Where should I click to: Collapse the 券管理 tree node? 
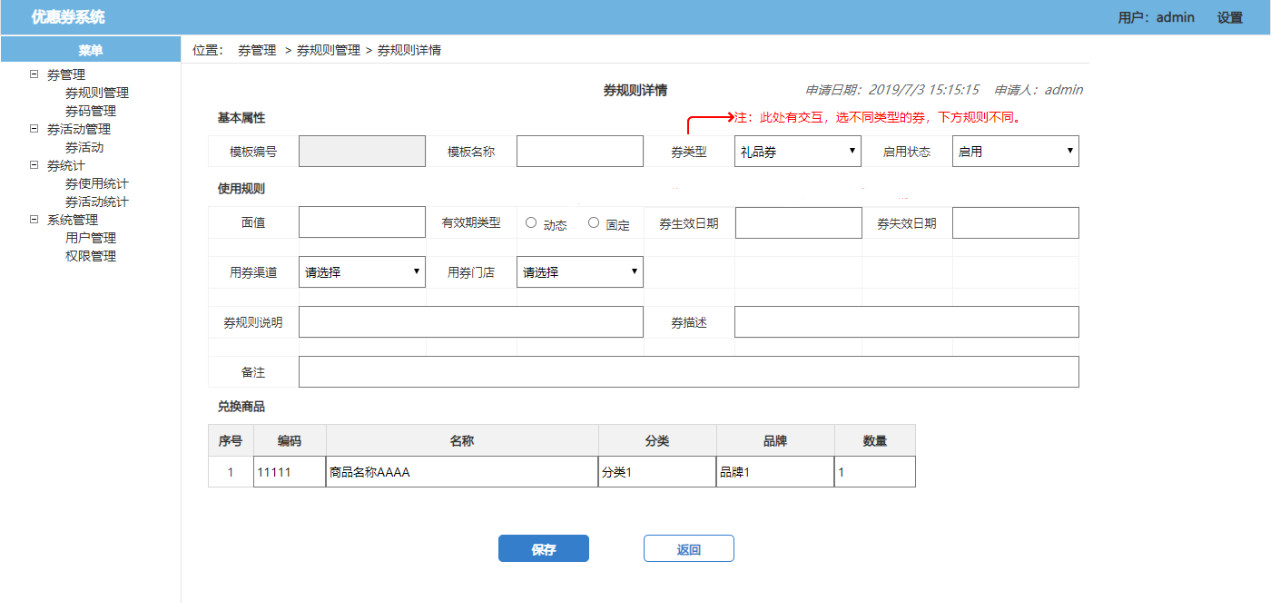[x=34, y=74]
